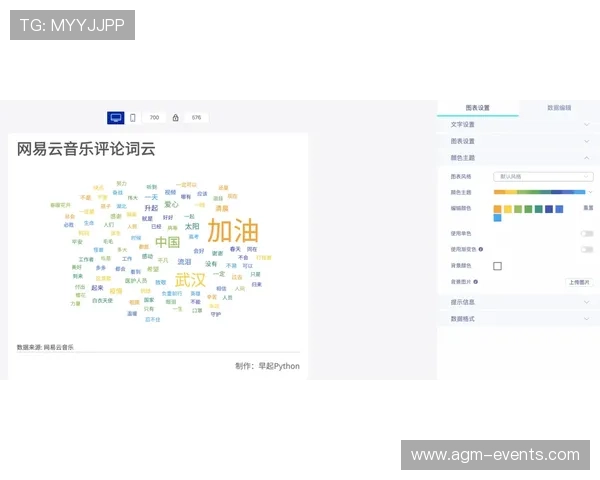This screenshot has height=480, width=600.
Task: Open the color theme gradient dropdown
Action: (x=543, y=192)
